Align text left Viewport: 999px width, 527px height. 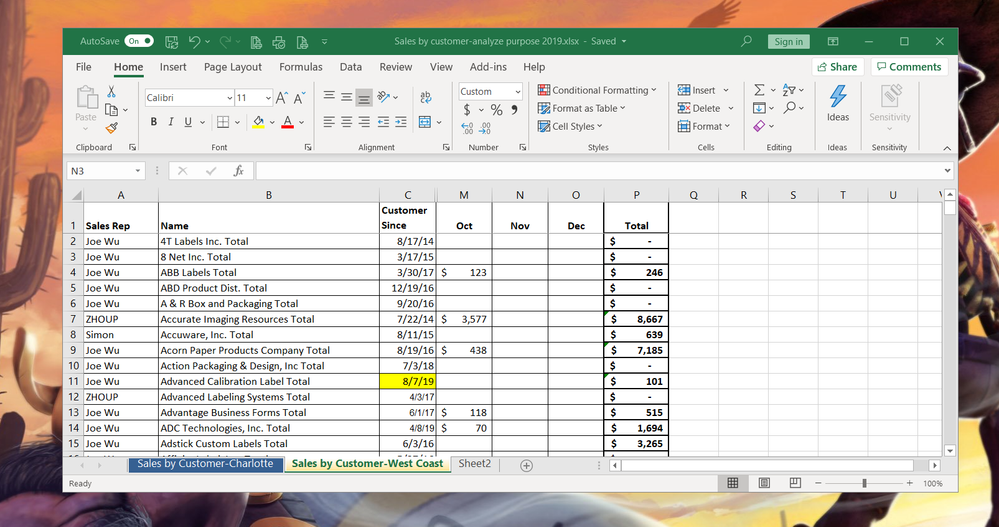(329, 122)
